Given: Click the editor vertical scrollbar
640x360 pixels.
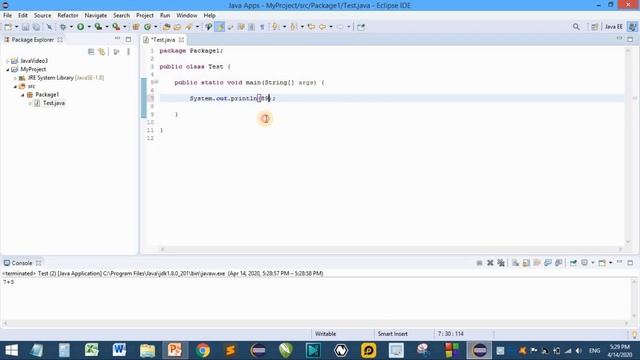Looking at the screenshot, I should [x=628, y=145].
